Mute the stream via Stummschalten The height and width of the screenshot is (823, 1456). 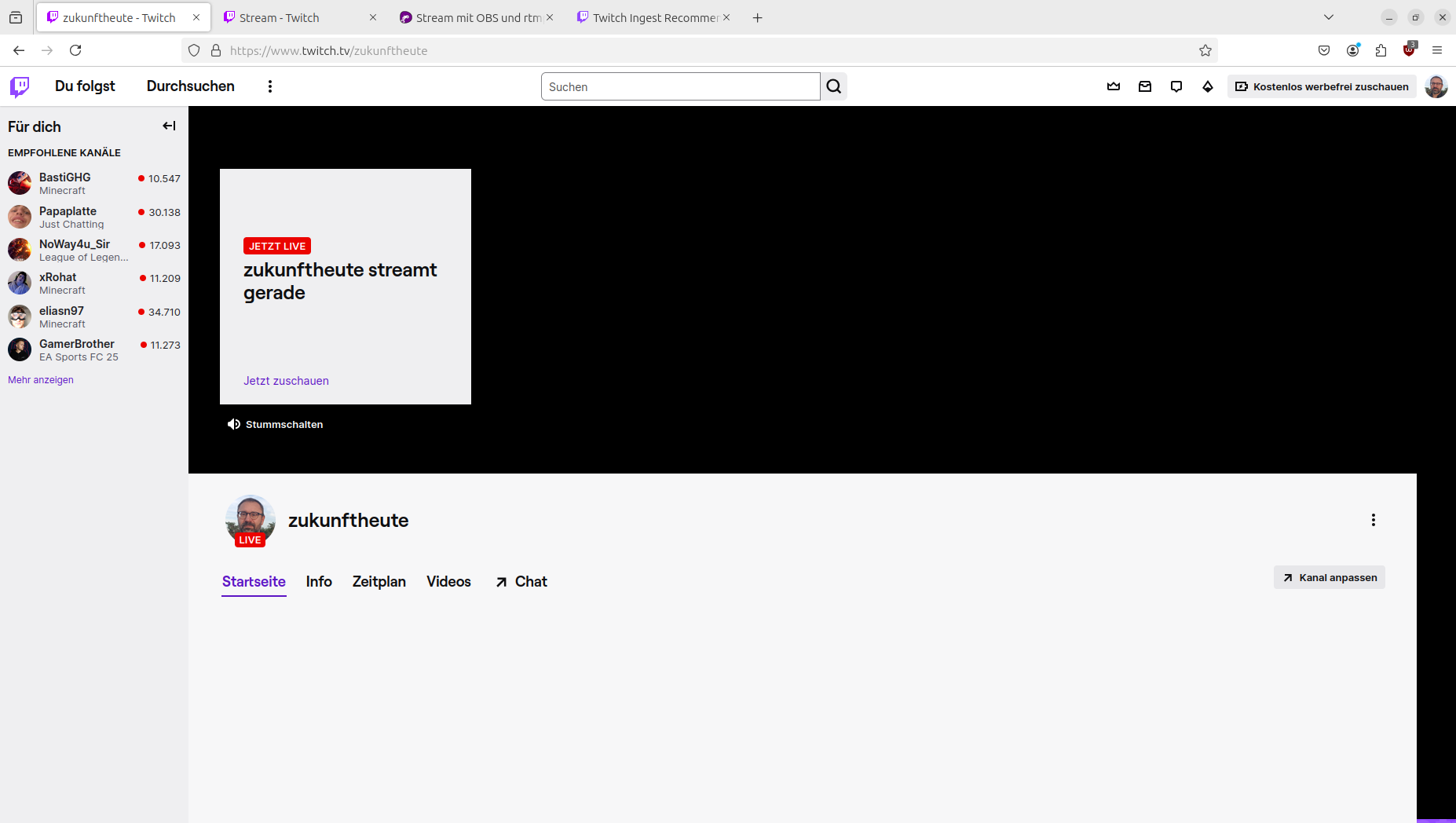[x=276, y=424]
